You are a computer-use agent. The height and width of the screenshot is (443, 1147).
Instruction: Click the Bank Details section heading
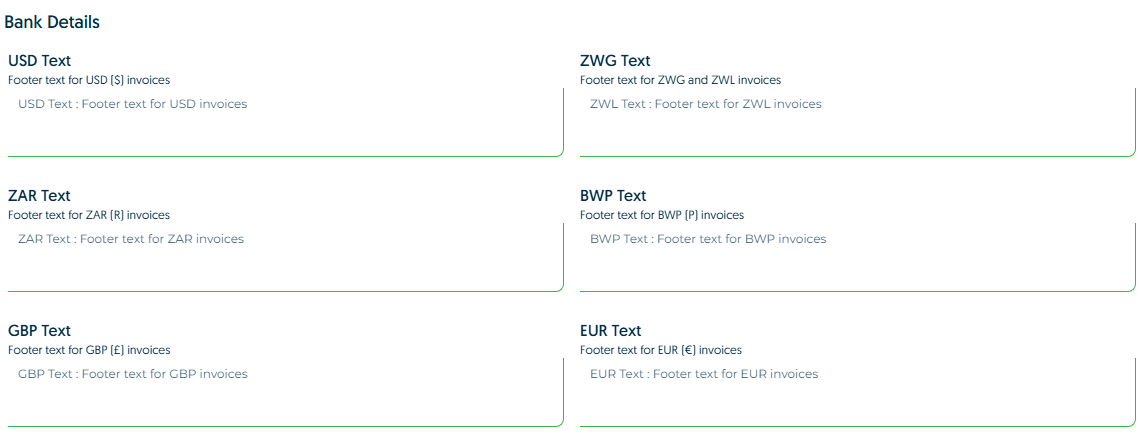[x=52, y=22]
